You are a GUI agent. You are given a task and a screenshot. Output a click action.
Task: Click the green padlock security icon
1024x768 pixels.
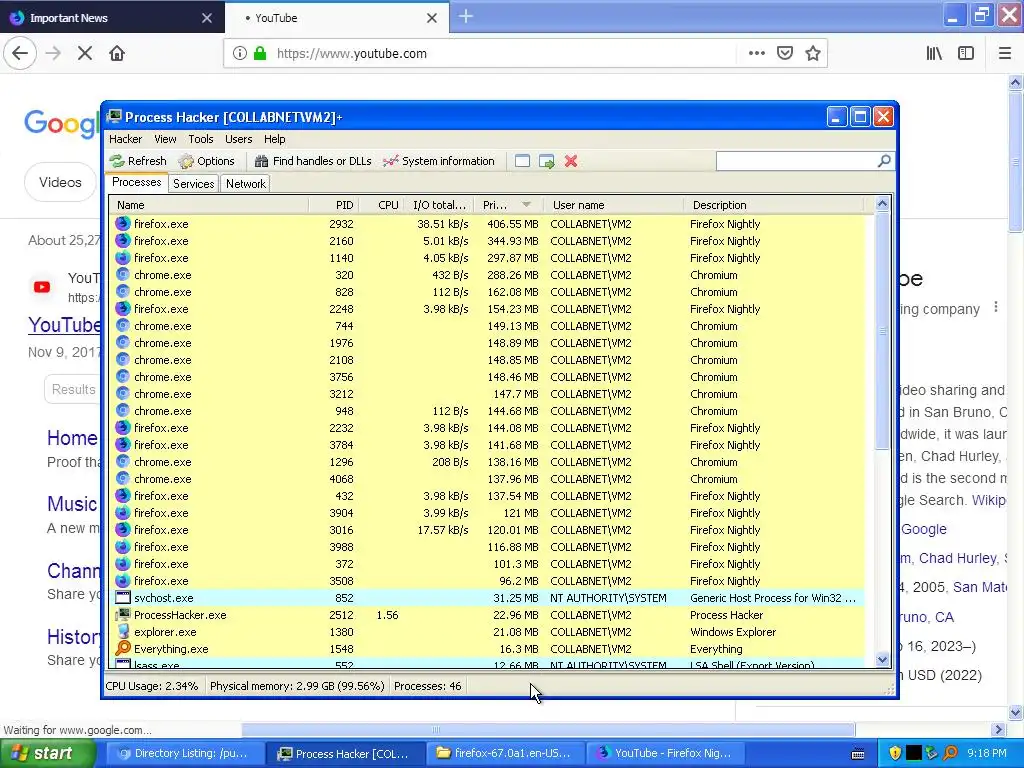[x=260, y=54]
